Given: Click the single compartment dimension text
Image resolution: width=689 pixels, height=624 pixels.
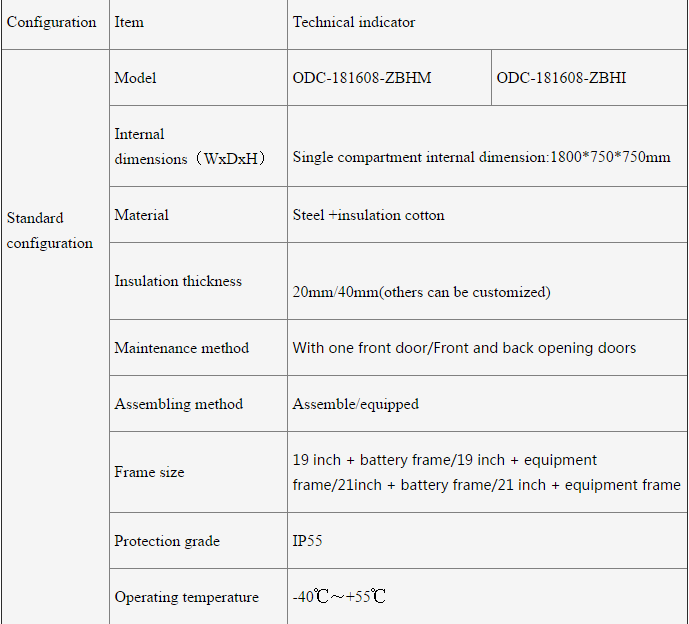Looking at the screenshot, I should 481,157.
